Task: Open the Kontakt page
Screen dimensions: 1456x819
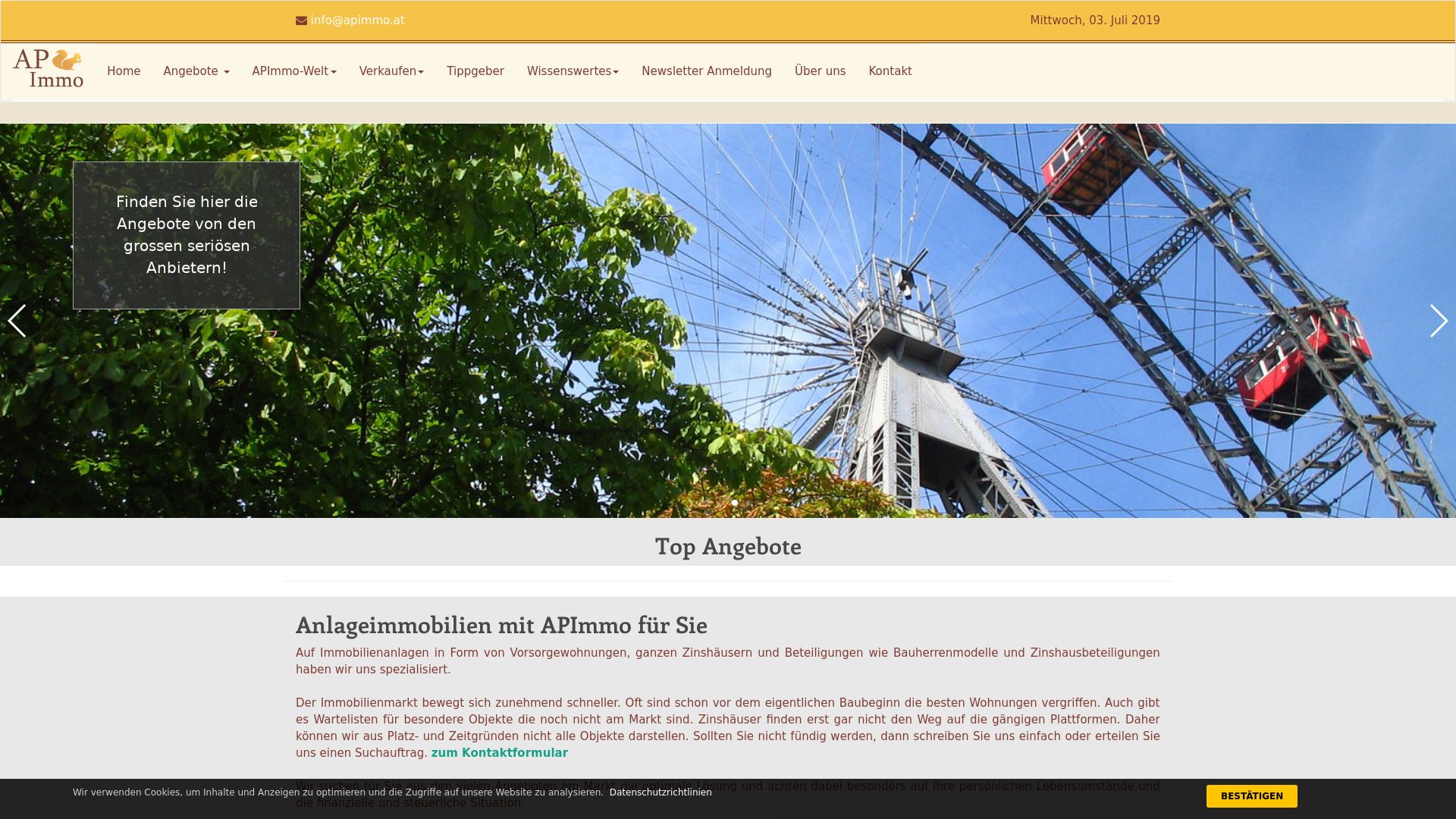Action: (890, 71)
